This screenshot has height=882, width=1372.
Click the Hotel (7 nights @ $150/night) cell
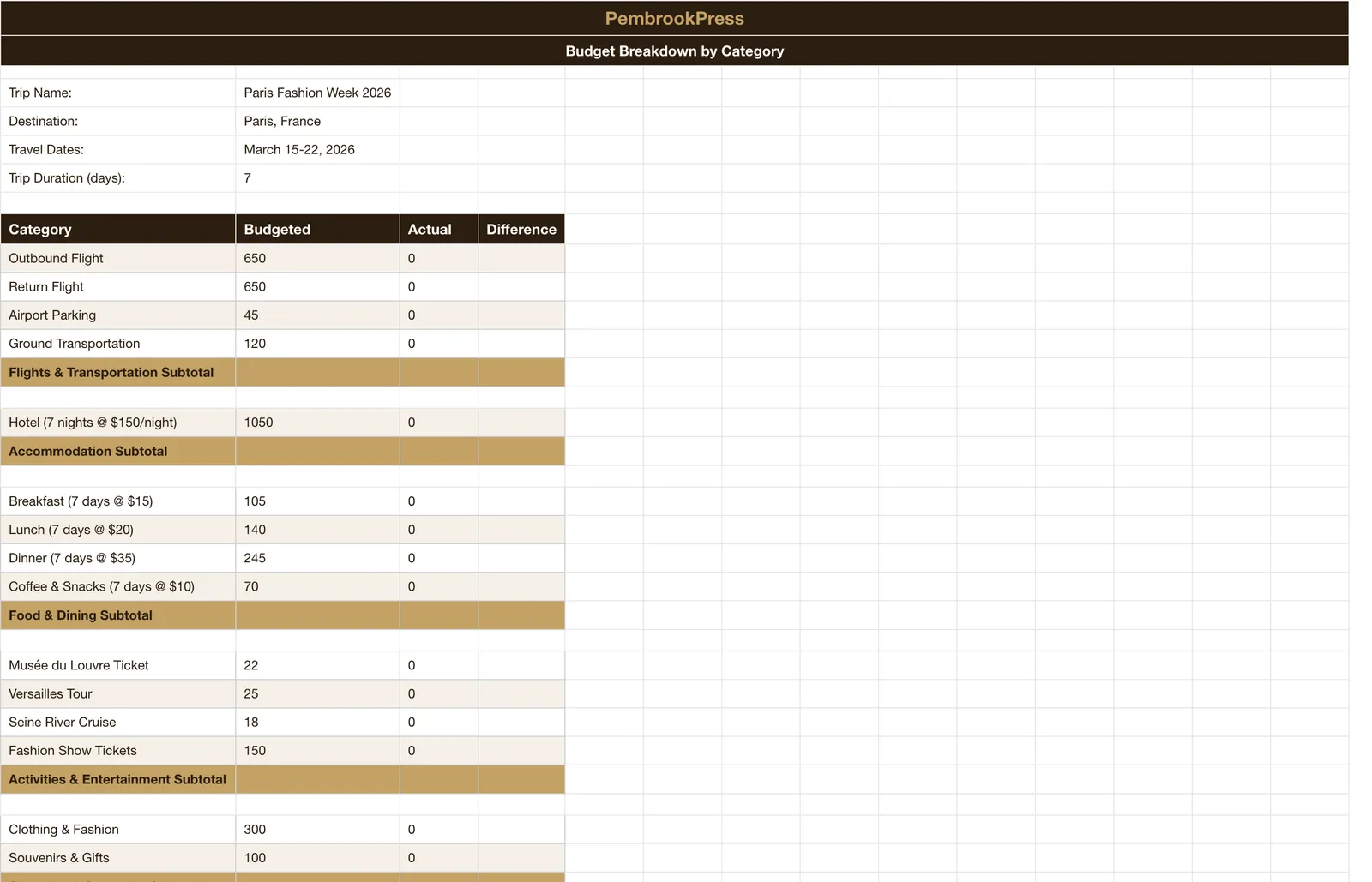click(118, 422)
